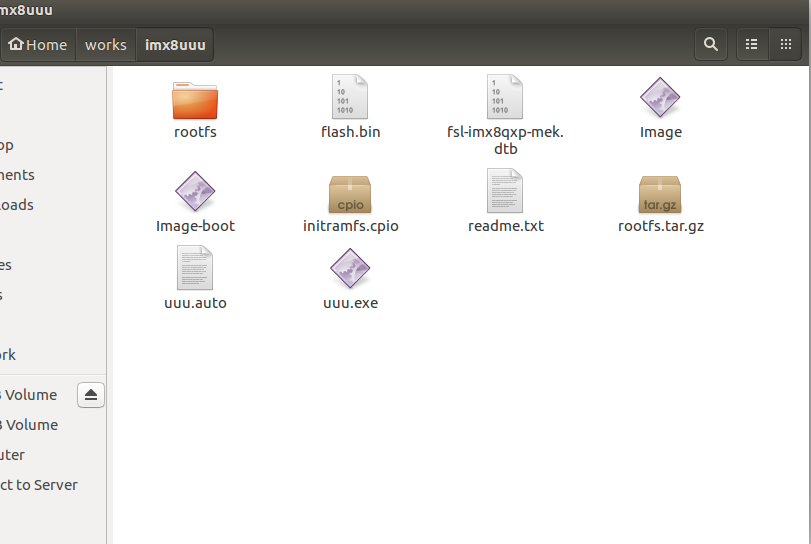811x544 pixels.
Task: Click the flash.bin file name label
Action: point(350,132)
